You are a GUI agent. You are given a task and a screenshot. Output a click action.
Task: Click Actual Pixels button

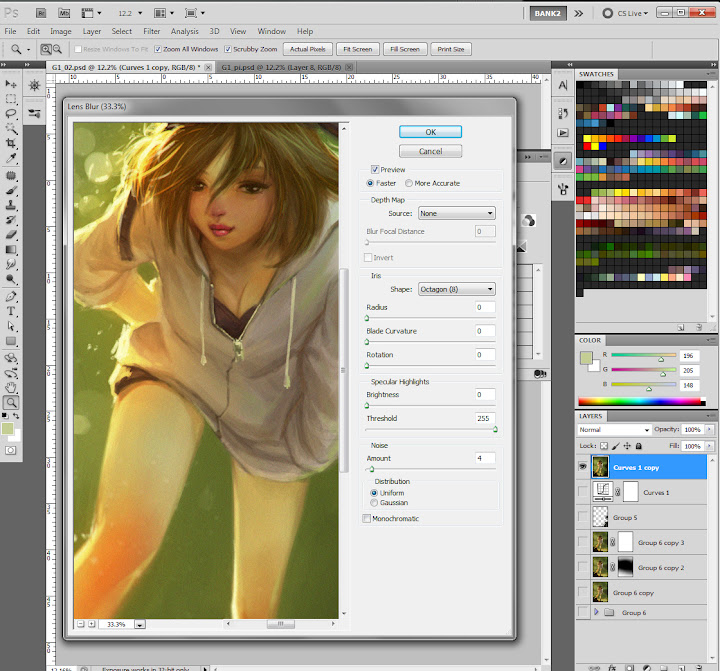click(x=308, y=49)
